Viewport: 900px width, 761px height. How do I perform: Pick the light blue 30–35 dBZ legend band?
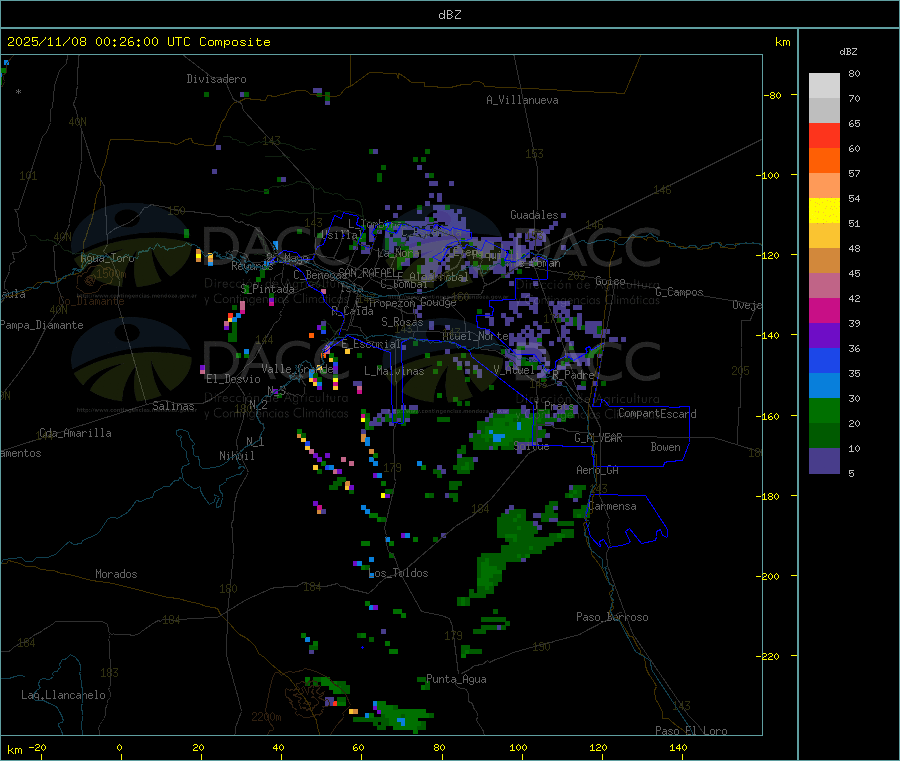pos(824,386)
